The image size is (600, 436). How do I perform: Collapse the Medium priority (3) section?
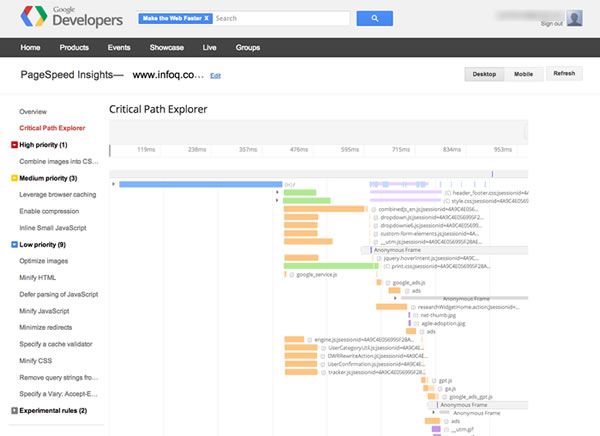15,178
